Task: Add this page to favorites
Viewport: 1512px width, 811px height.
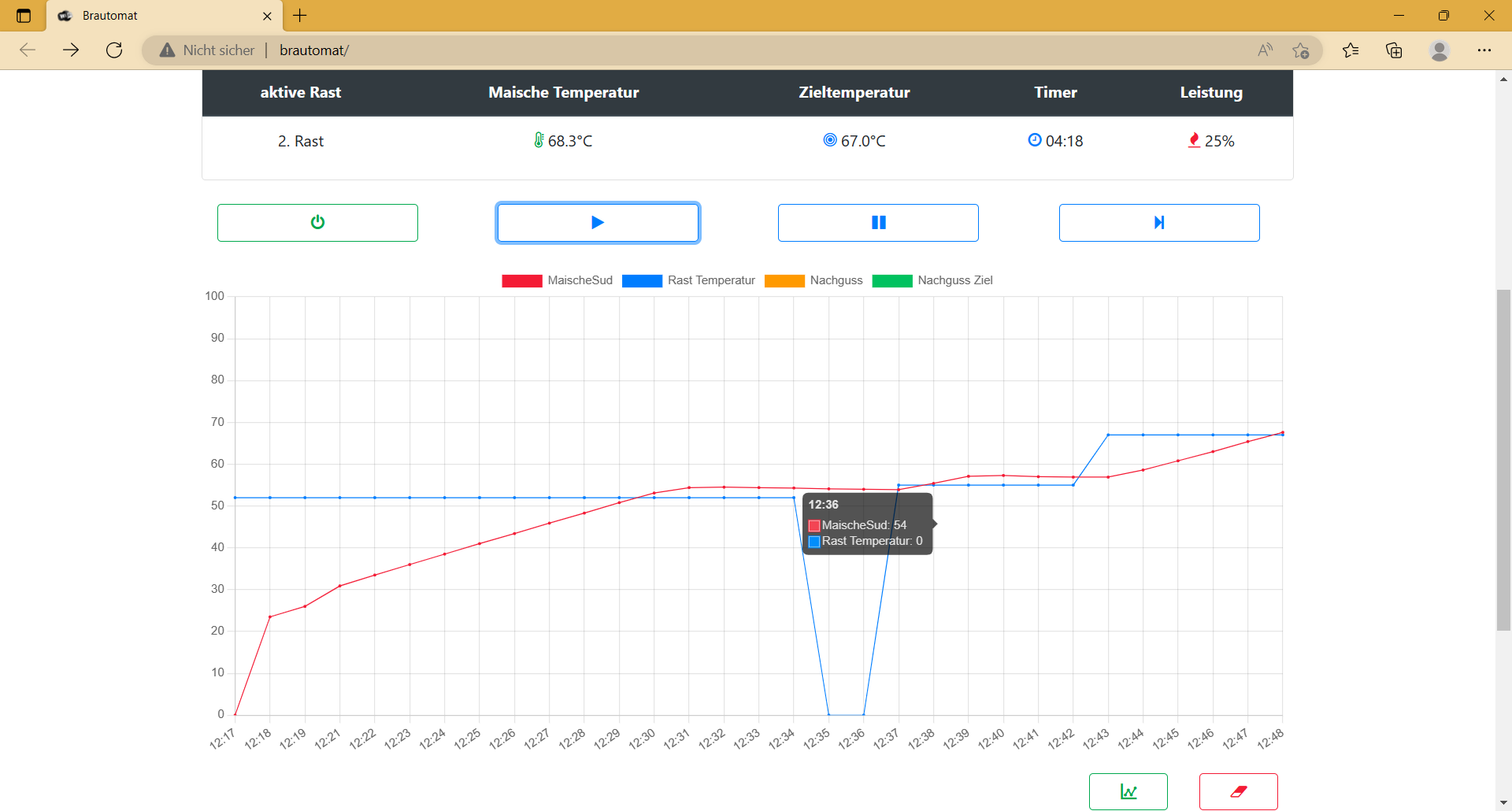Action: tap(1300, 50)
